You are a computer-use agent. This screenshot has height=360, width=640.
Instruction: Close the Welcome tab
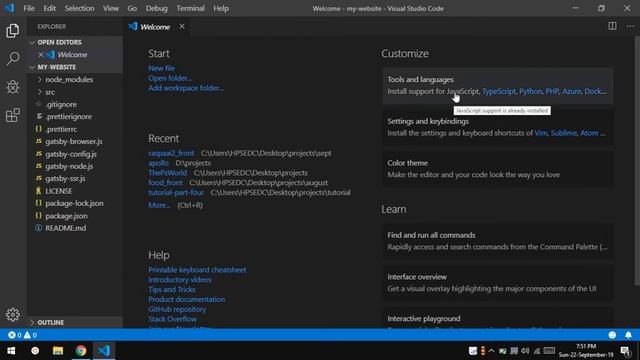[x=182, y=26]
